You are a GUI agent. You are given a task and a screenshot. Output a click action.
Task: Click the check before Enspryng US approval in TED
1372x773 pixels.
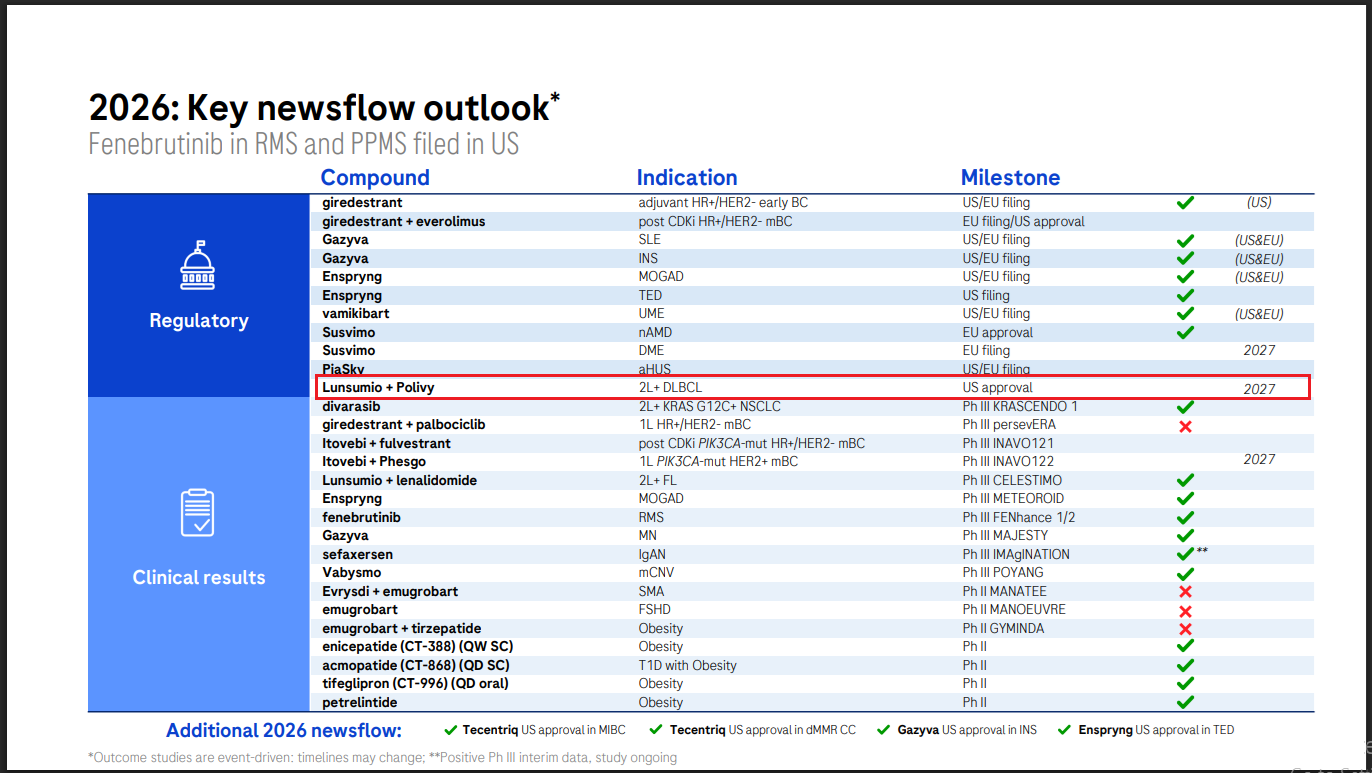tap(1065, 730)
